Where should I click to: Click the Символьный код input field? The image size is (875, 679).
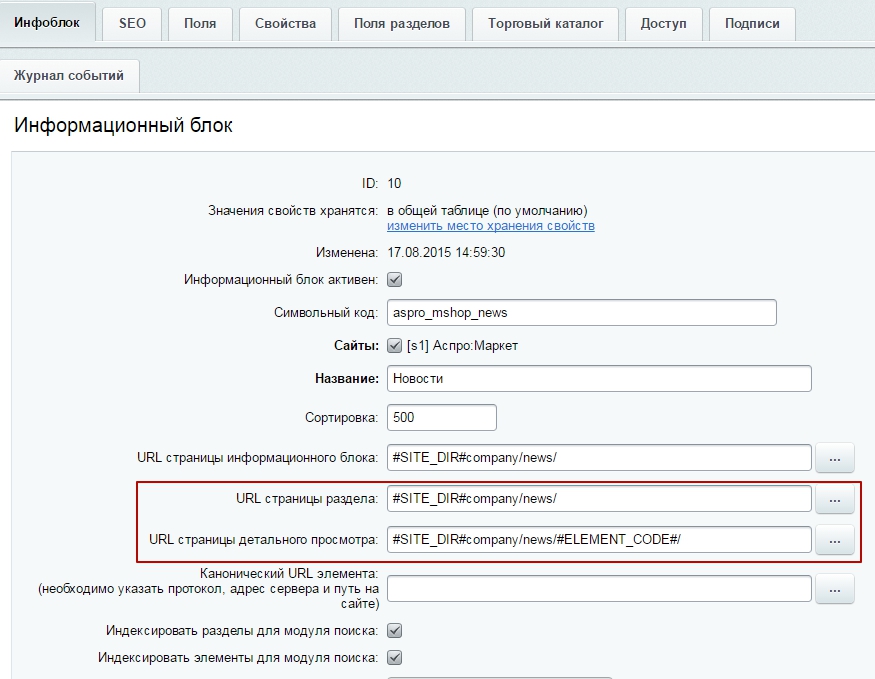[581, 313]
